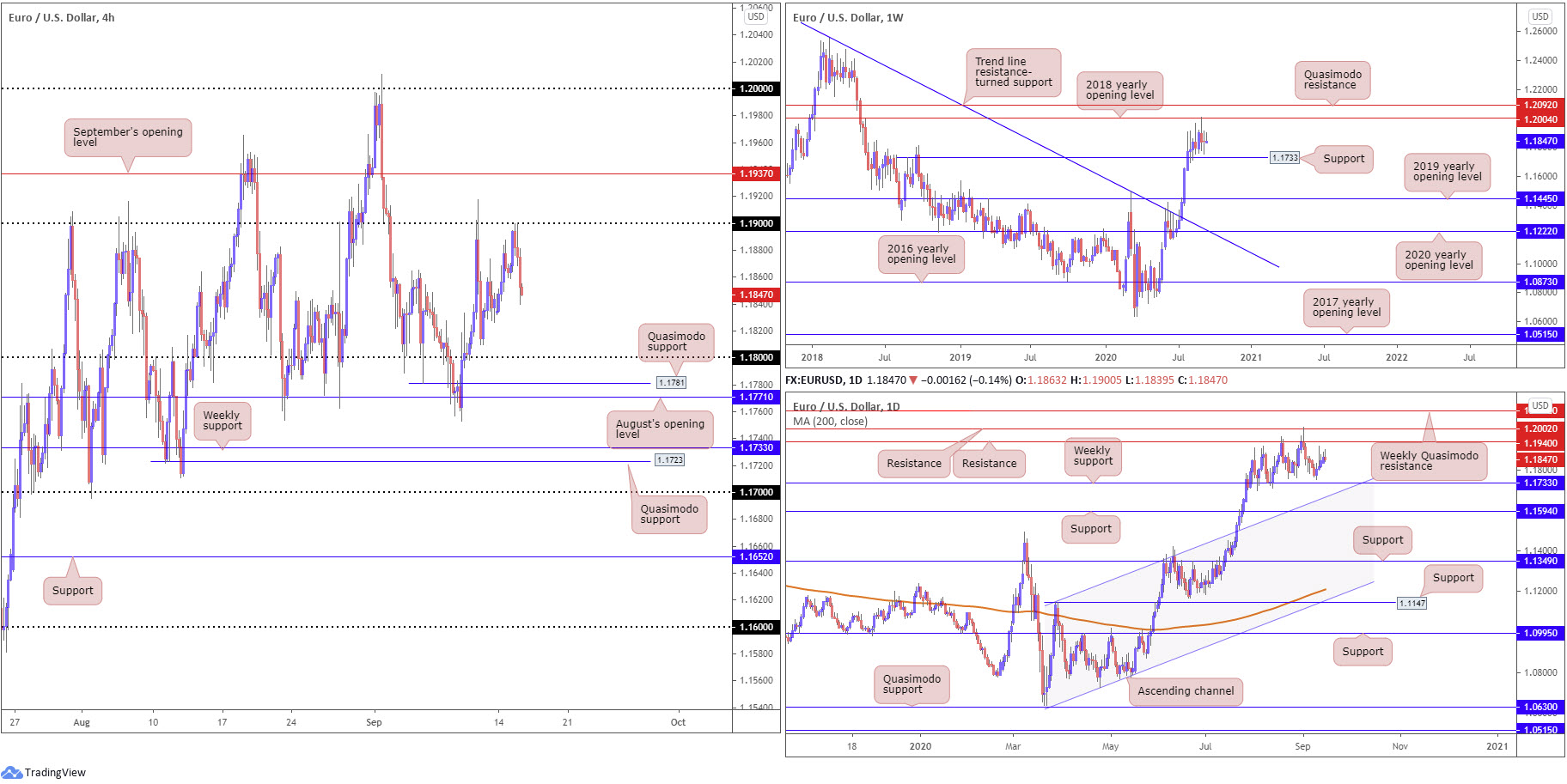This screenshot has height=784, width=1567.
Task: Click the 1.1723 price tag label
Action: coord(670,460)
